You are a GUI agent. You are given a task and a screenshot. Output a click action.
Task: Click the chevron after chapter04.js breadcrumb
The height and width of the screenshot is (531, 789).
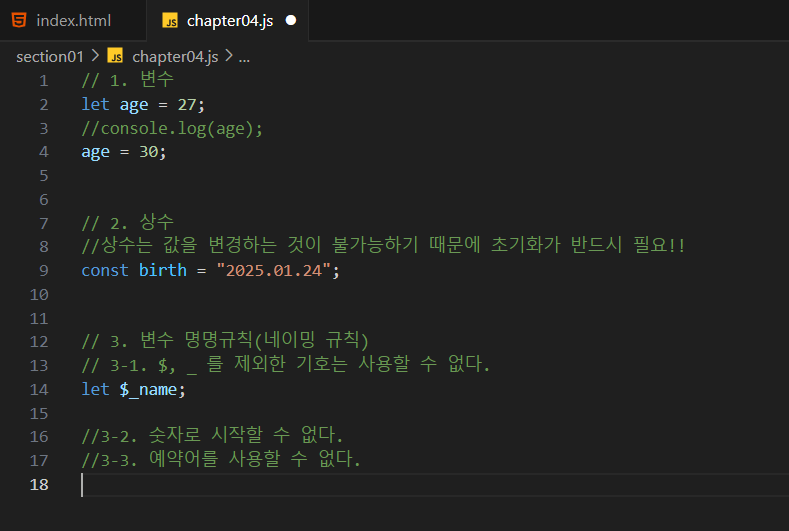click(228, 56)
